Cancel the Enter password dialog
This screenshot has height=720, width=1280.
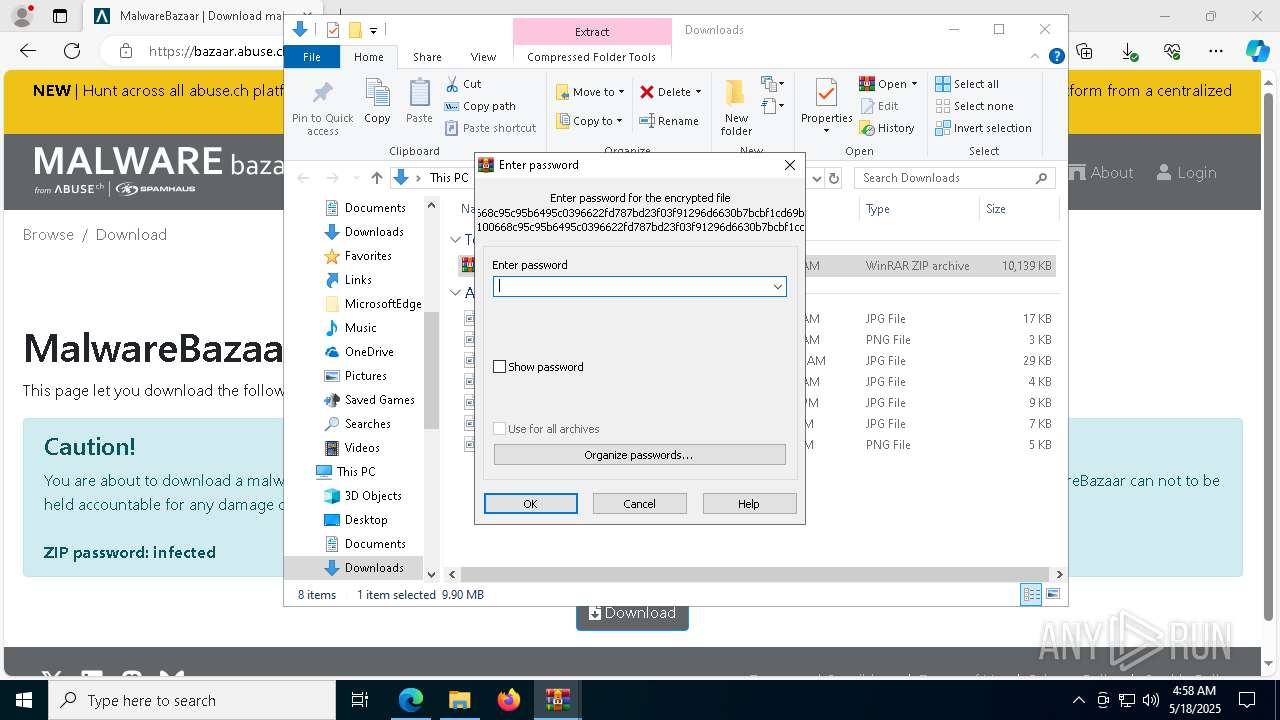(x=640, y=504)
